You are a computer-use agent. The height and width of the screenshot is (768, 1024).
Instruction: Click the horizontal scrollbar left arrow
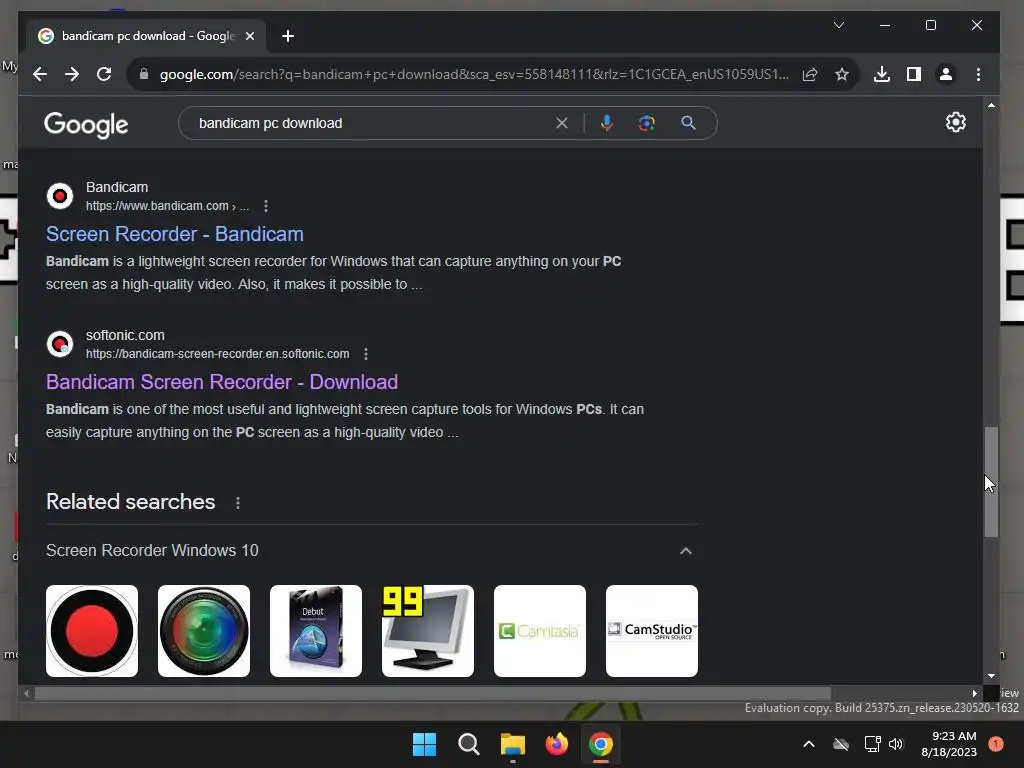coord(26,694)
